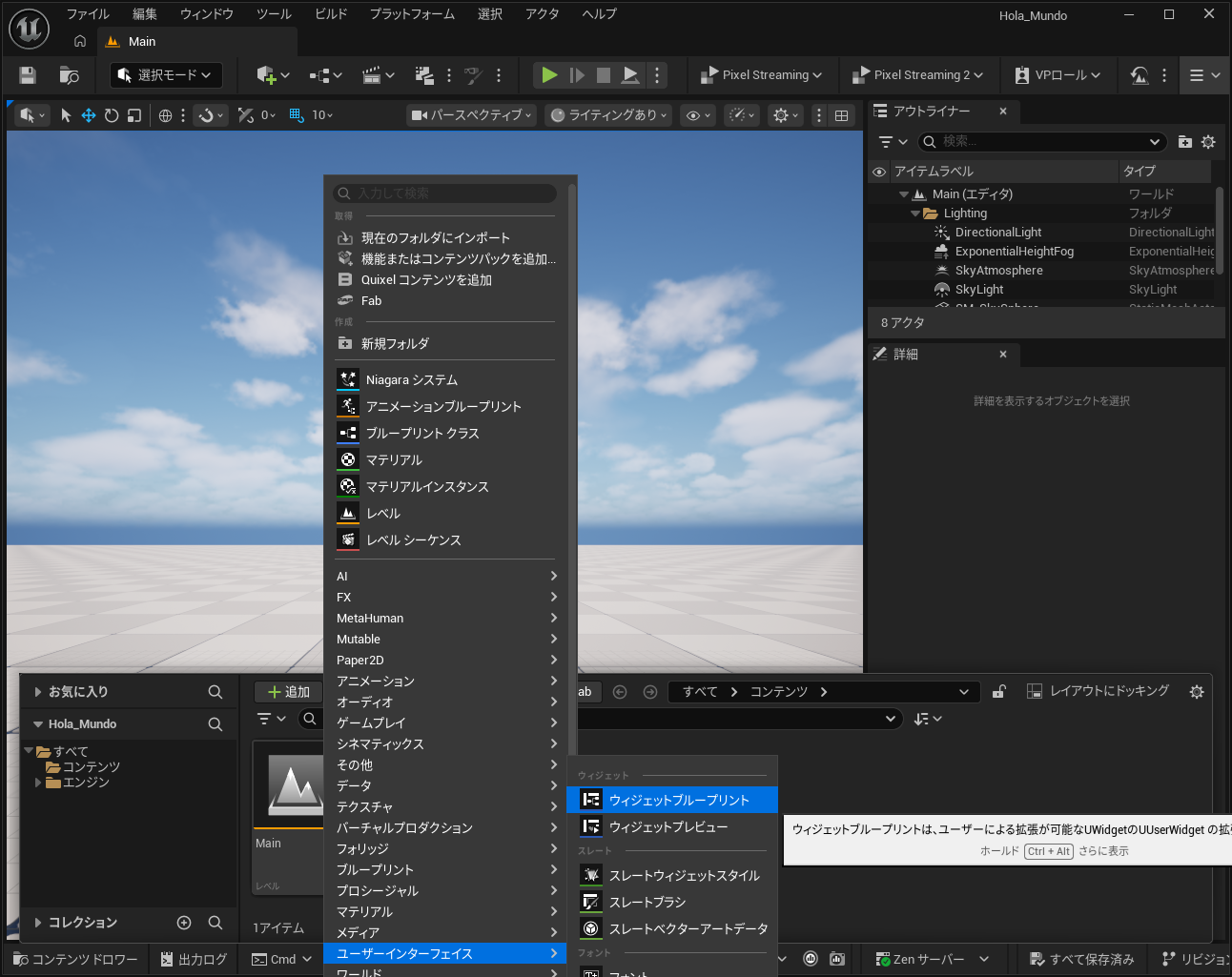Save the current level with the floppy icon
The height and width of the screenshot is (977, 1232).
point(27,75)
